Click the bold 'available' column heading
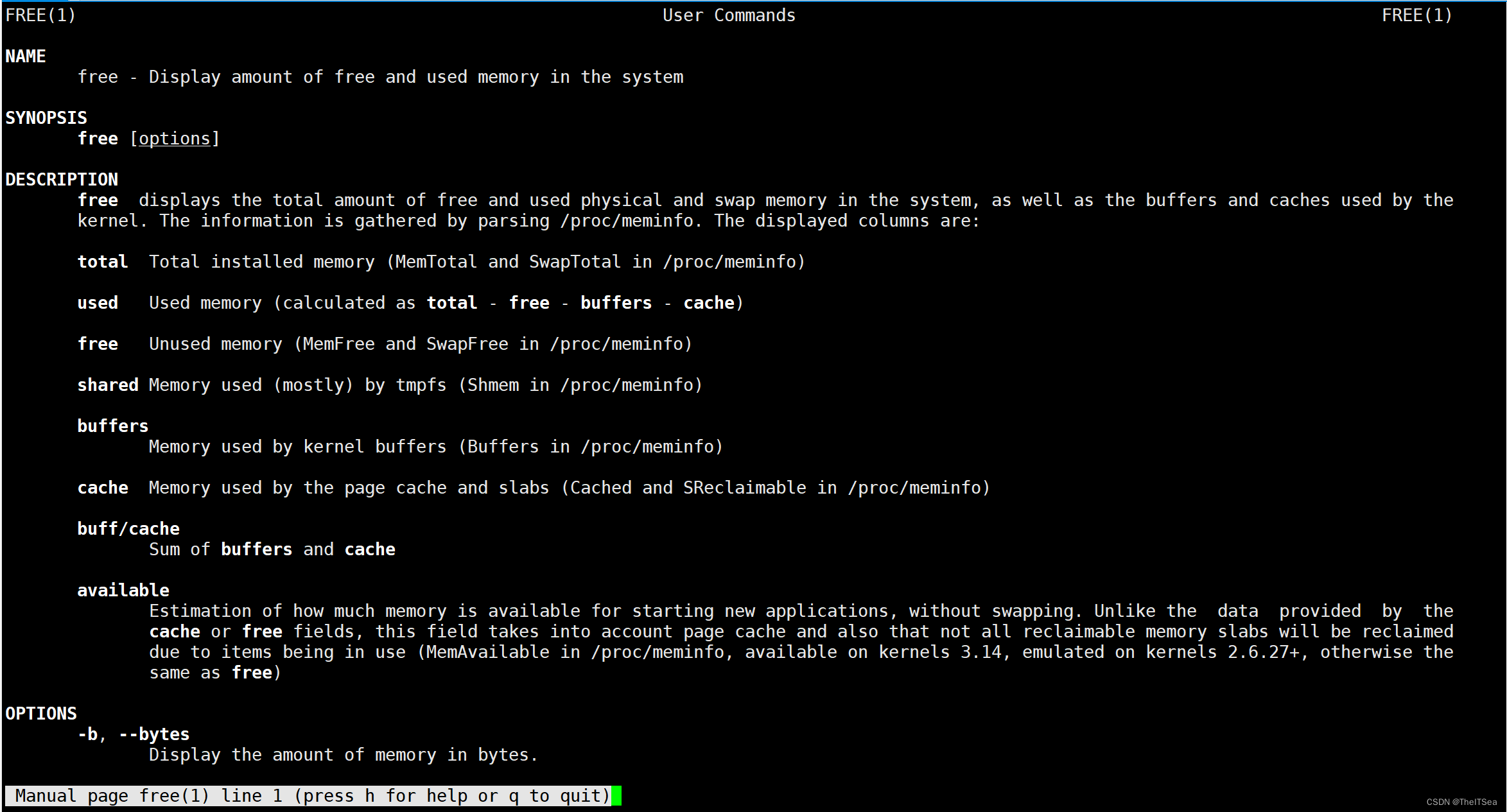The width and height of the screenshot is (1507, 812). coord(123,591)
